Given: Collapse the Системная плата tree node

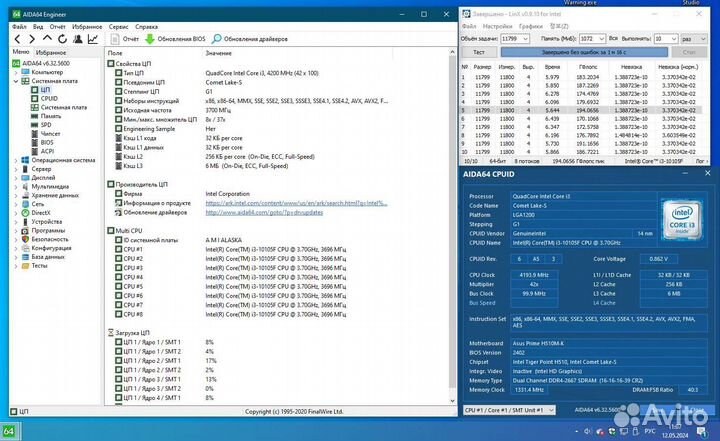Looking at the screenshot, I should point(16,81).
